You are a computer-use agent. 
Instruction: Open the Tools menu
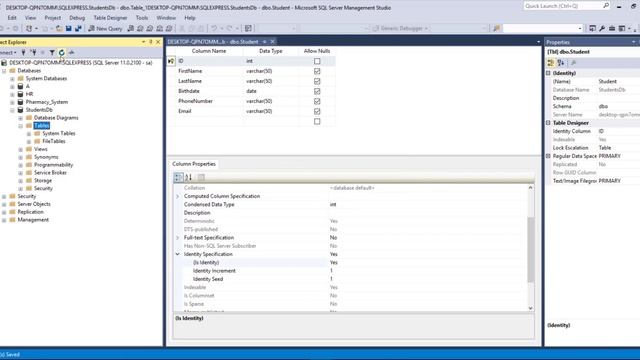142,18
